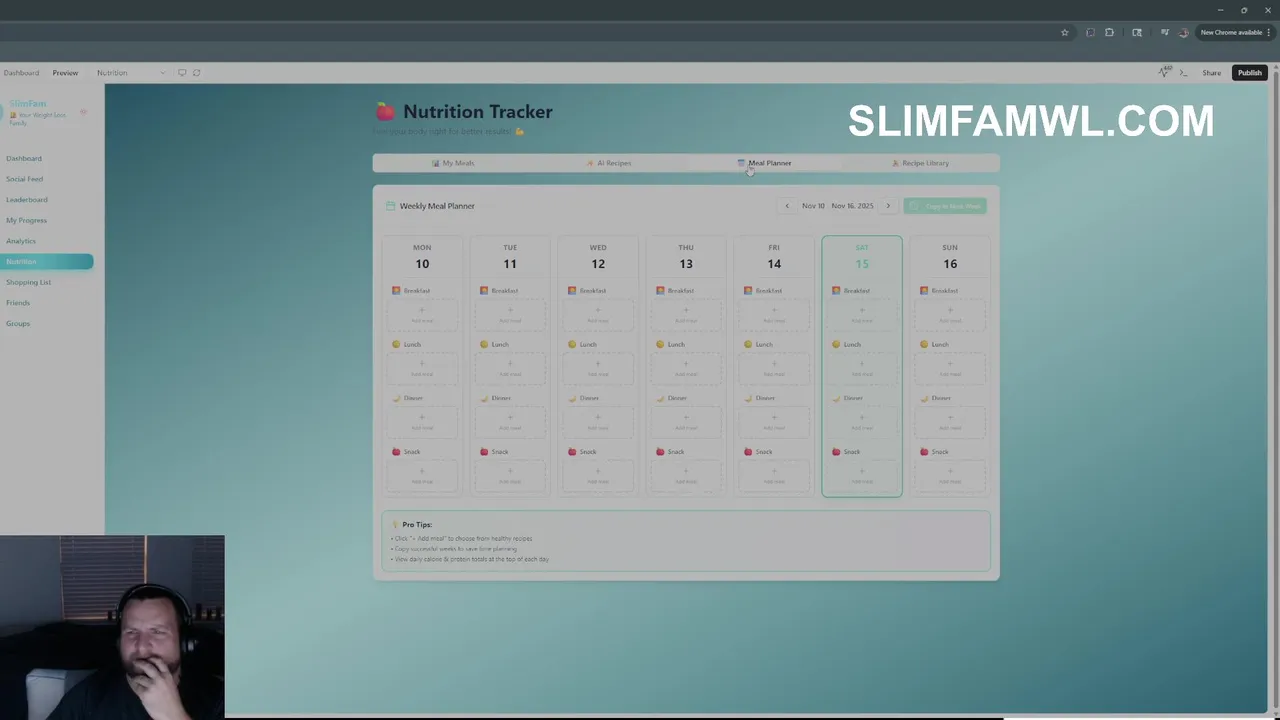Select the highlighted SAT 15 day header
Viewport: 1280px width, 720px height.
(862, 257)
